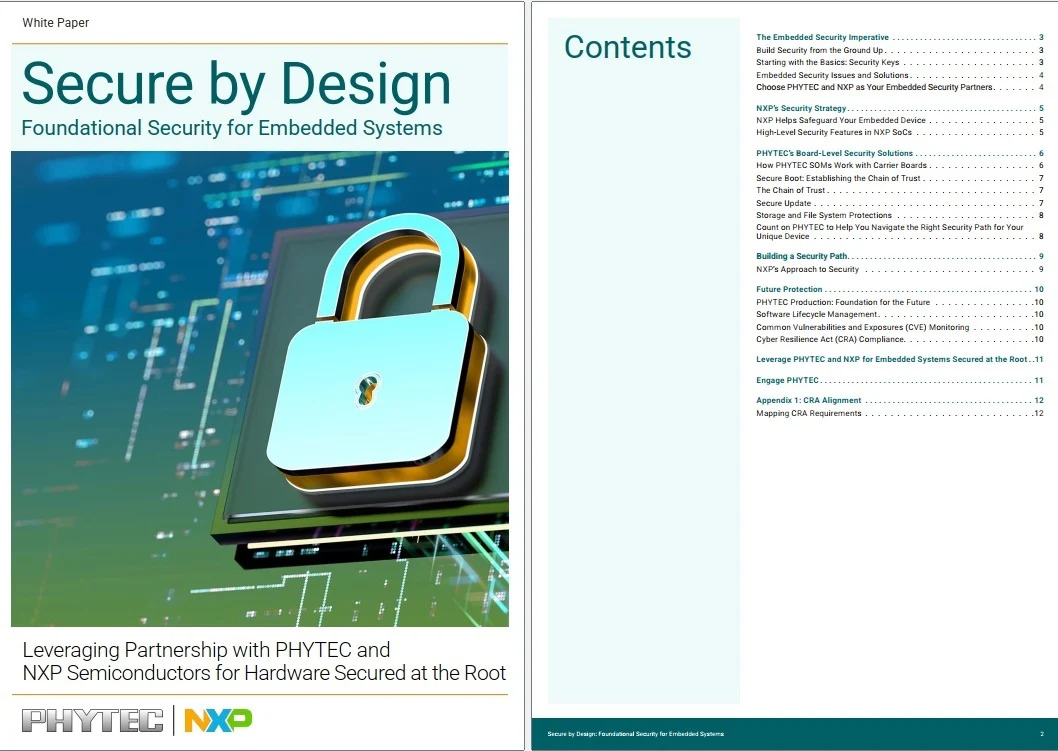Go to 'Cyber Resilience Act (CRA) Compliance'
This screenshot has width=1058, height=751.
899,339
